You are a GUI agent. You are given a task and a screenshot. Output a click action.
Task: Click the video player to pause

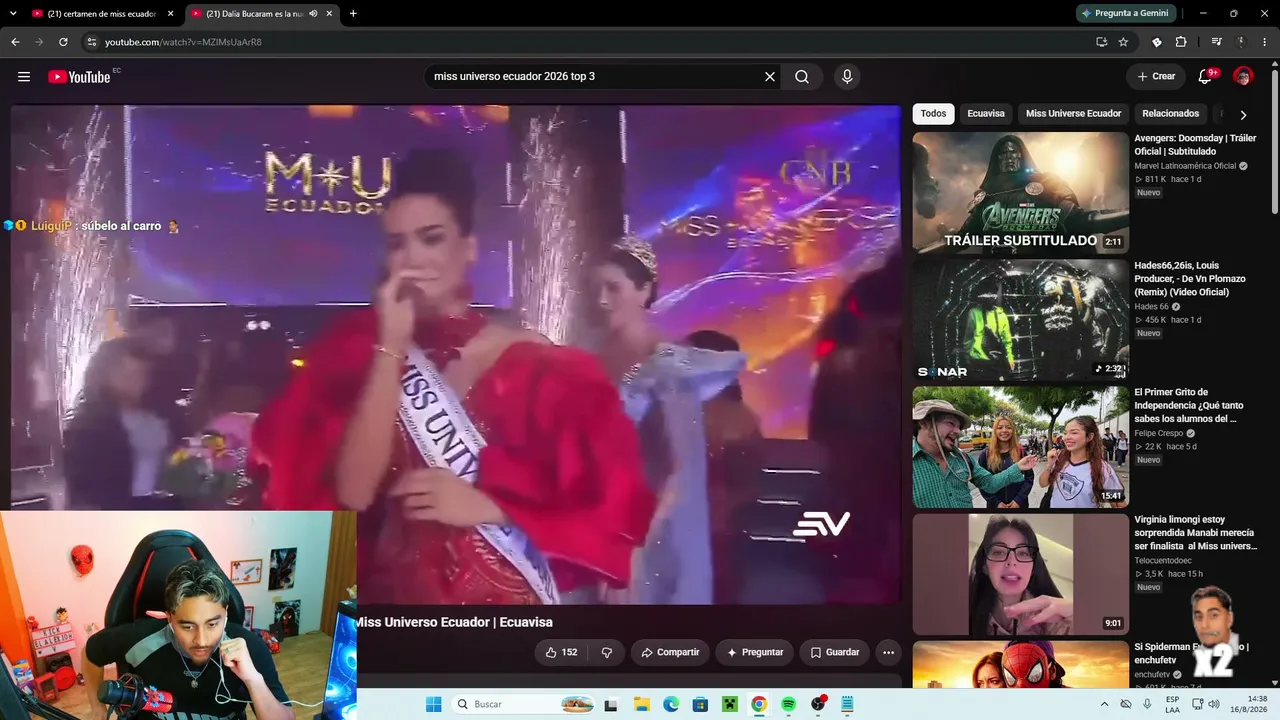tap(456, 355)
